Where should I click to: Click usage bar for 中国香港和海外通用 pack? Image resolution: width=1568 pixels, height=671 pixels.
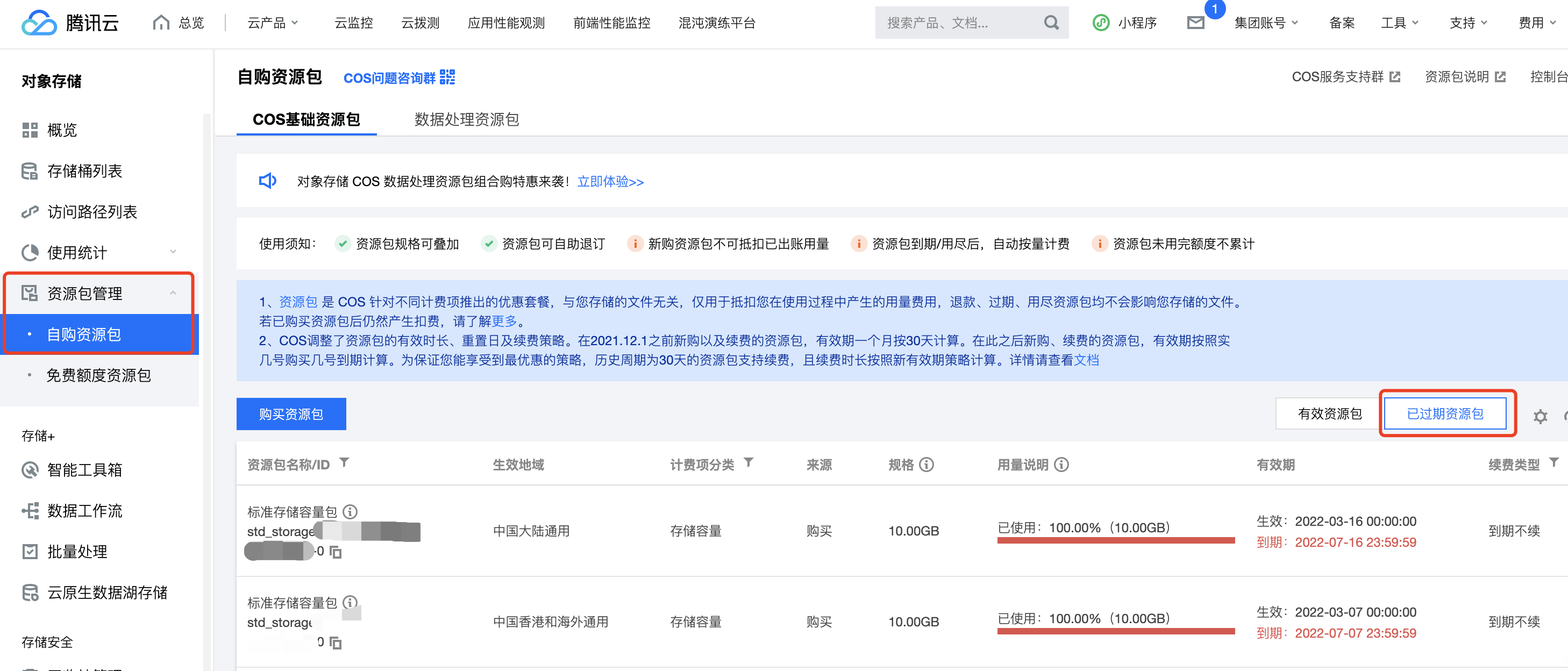[x=1116, y=631]
